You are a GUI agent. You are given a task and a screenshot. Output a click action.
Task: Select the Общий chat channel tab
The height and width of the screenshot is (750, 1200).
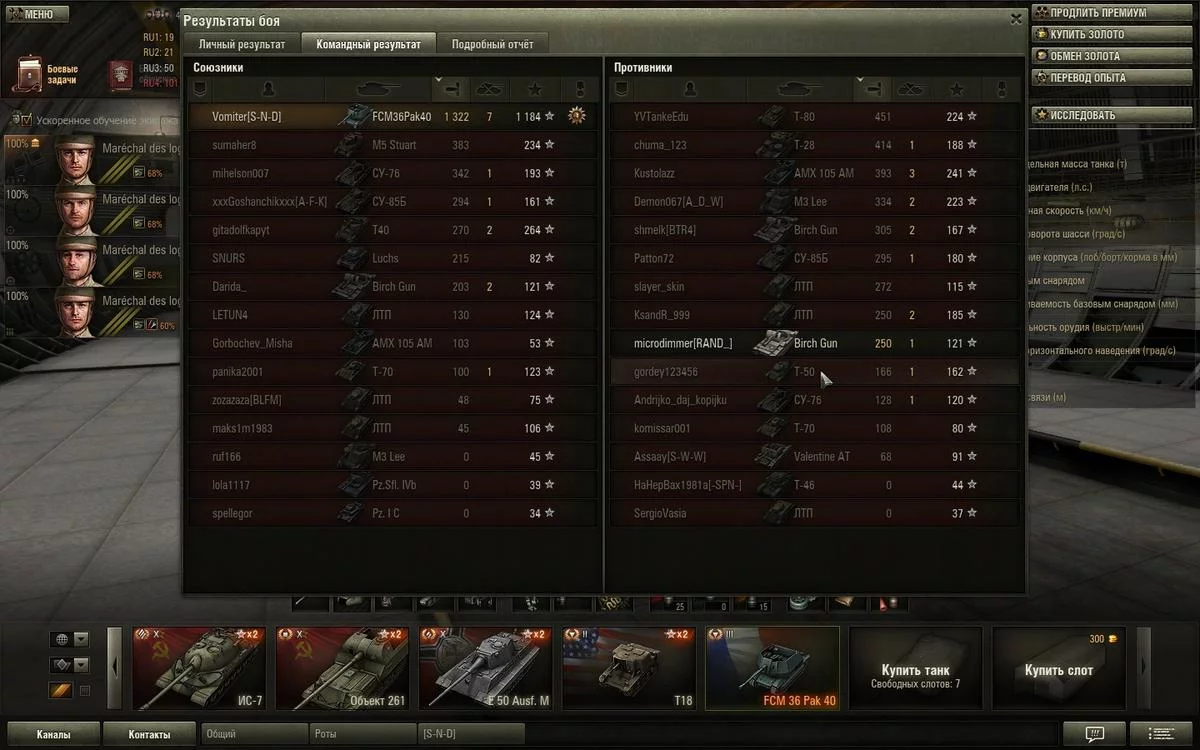pos(253,735)
